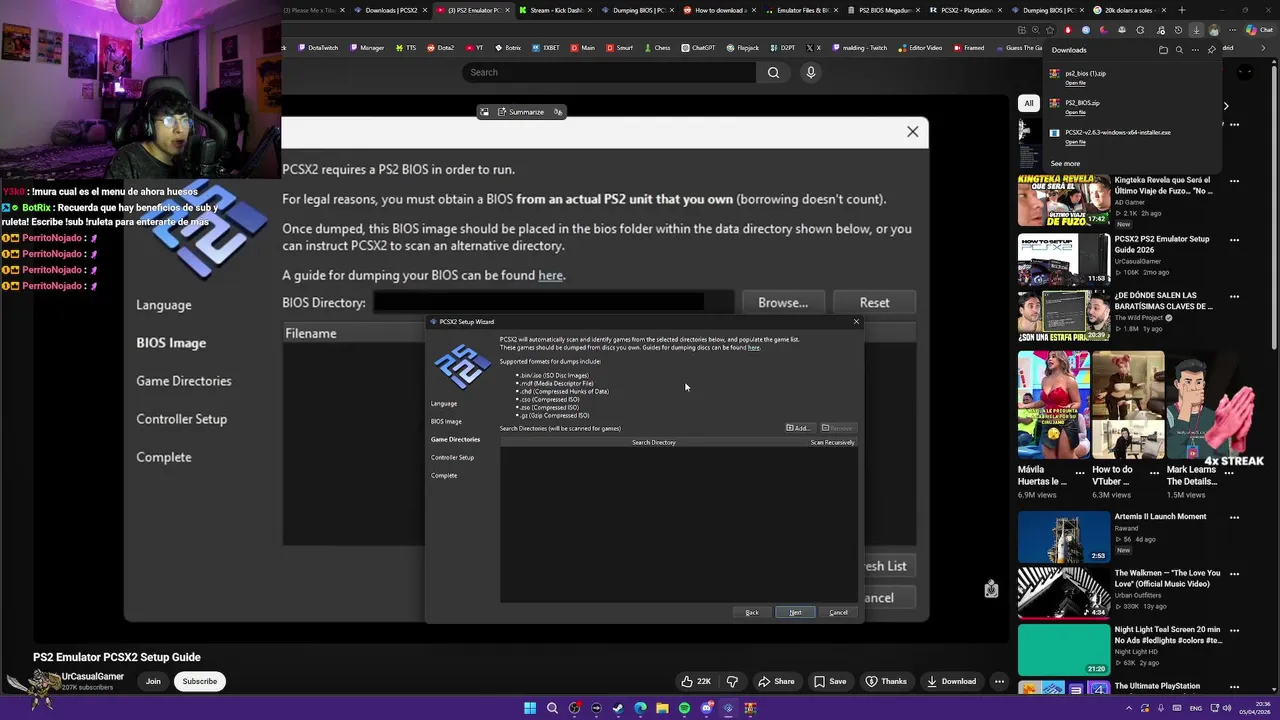The width and height of the screenshot is (1280, 720).
Task: Open Edge browser from the taskbar
Action: point(640,708)
